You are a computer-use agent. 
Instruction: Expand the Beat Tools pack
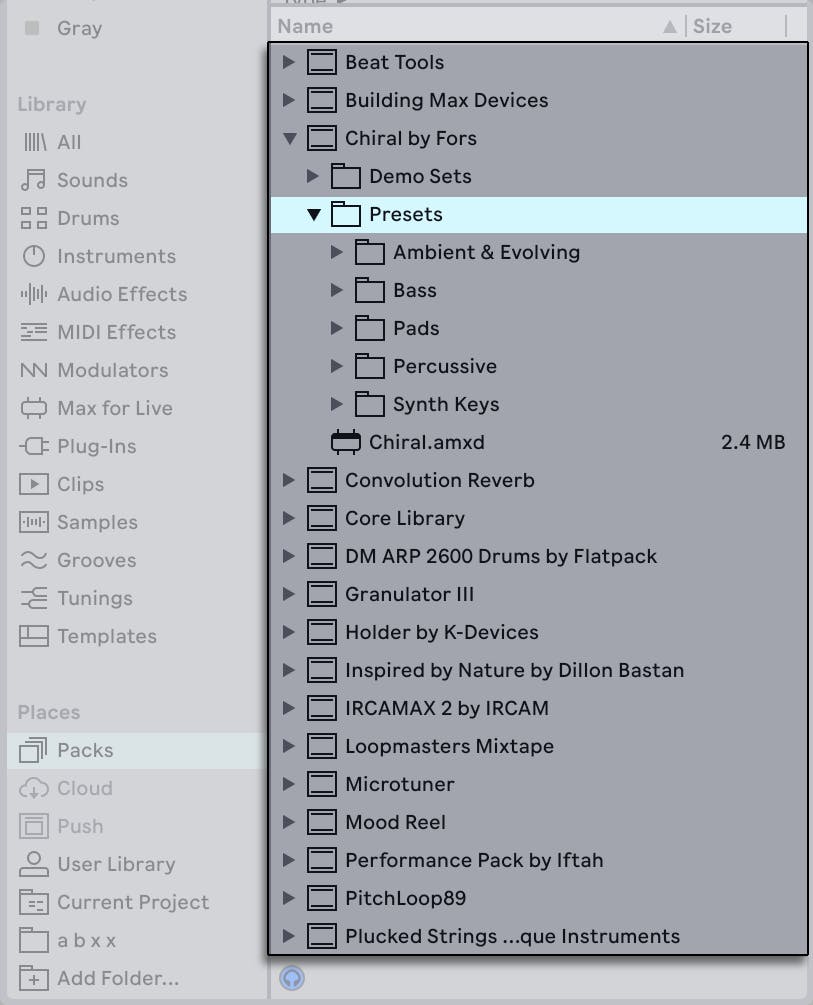(x=289, y=62)
